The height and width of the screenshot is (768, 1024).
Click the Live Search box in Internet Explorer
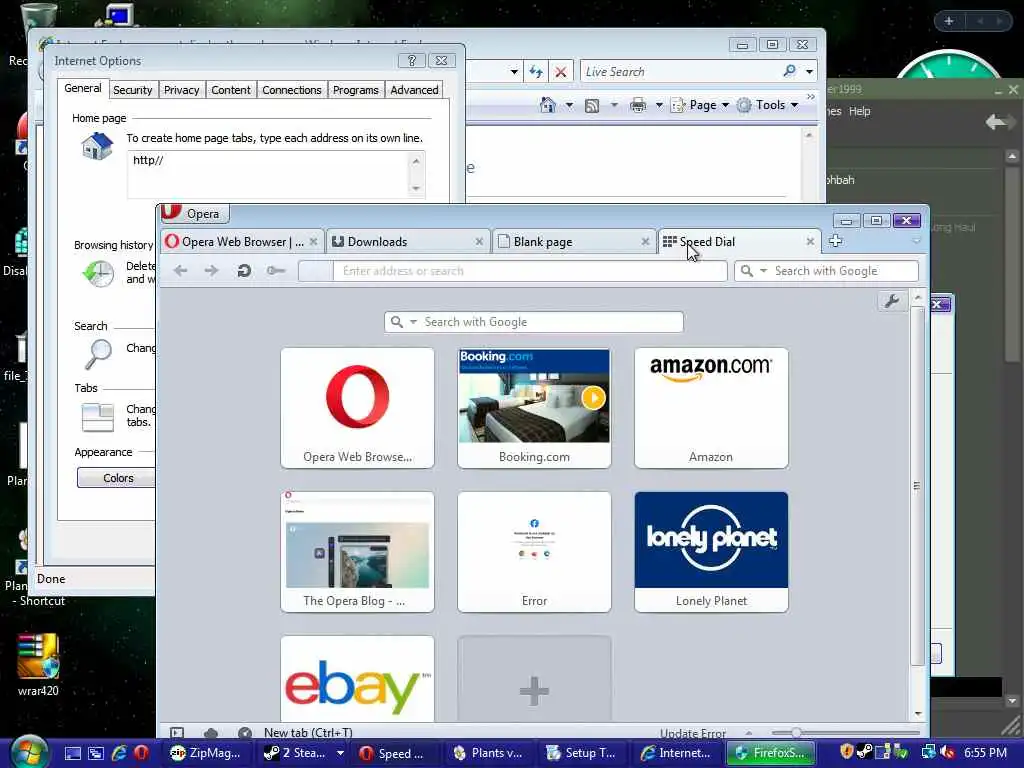pyautogui.click(x=679, y=72)
